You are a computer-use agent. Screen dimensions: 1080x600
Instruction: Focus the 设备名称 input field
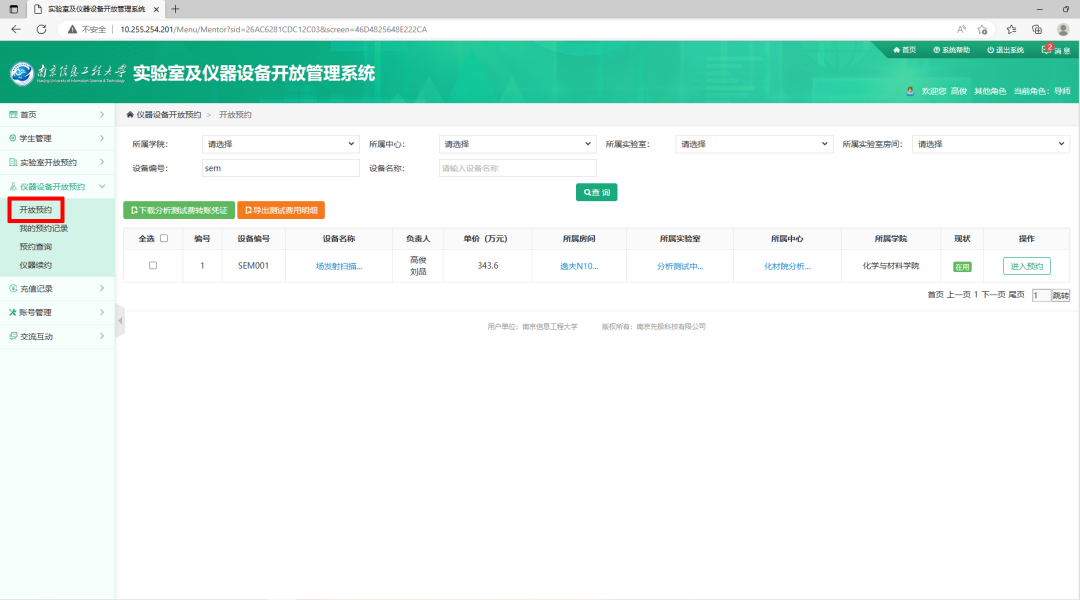[517, 168]
